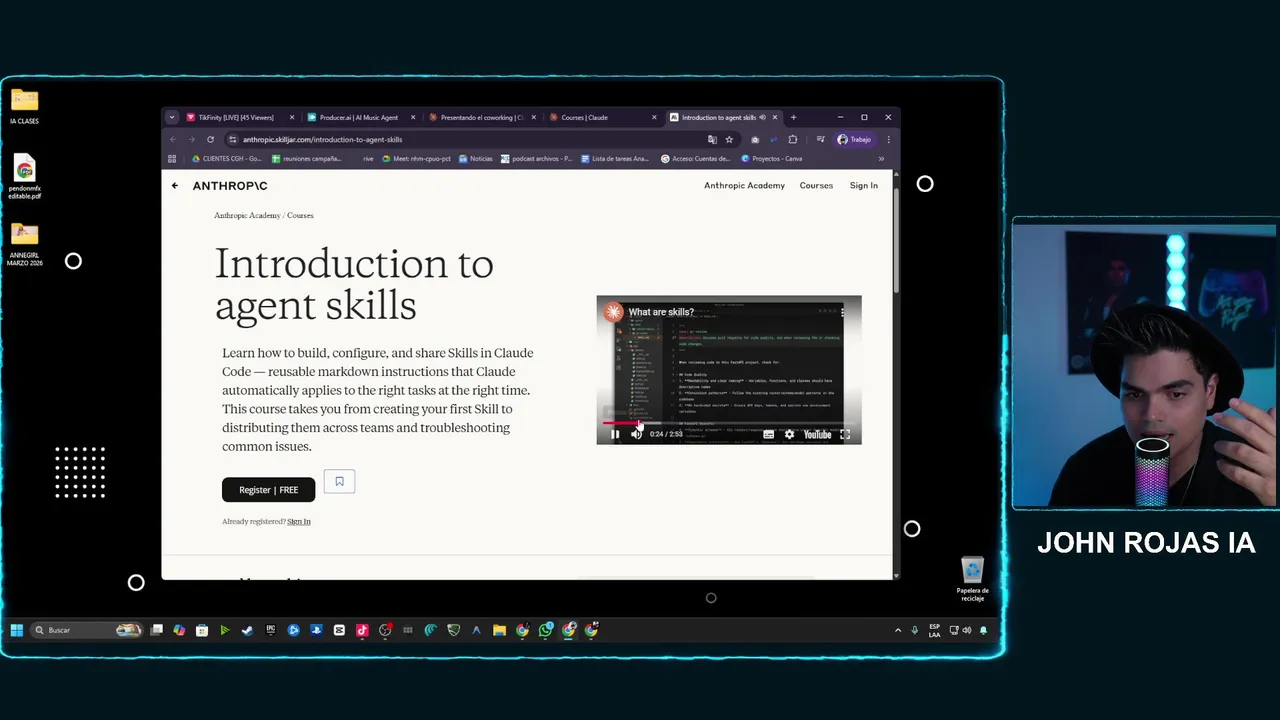The image size is (1280, 720).
Task: Open the Windows Start menu
Action: (17, 630)
